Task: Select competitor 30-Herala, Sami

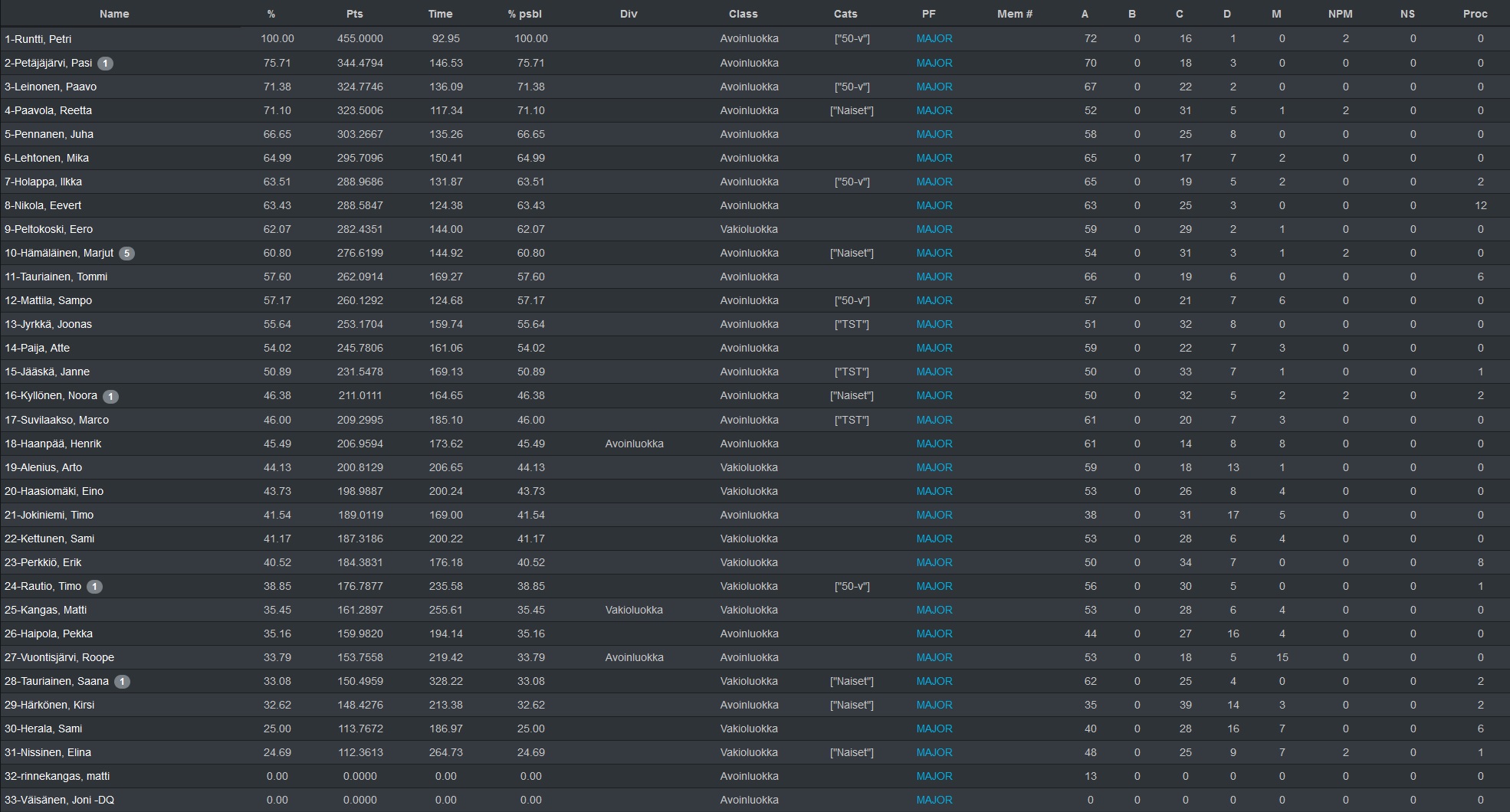Action: point(43,729)
